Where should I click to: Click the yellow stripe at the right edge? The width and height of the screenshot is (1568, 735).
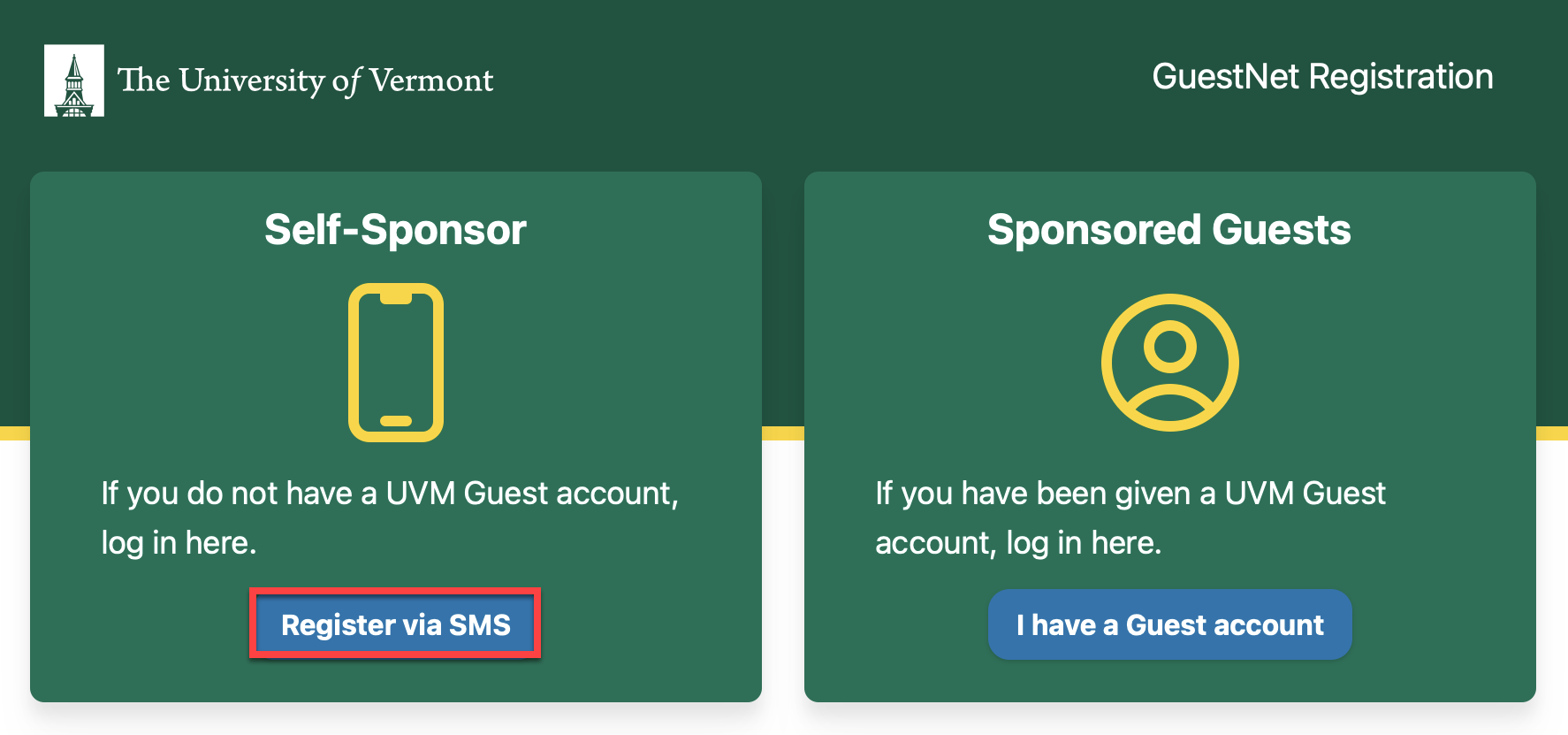click(x=1552, y=433)
